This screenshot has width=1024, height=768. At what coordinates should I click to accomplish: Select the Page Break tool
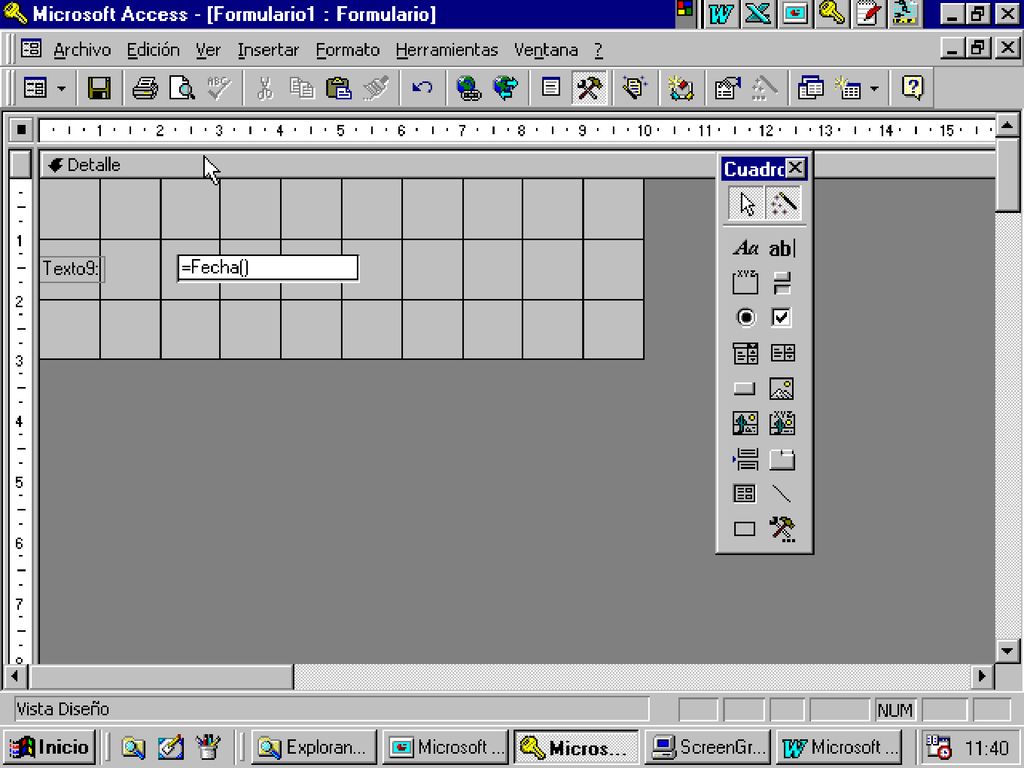[746, 459]
